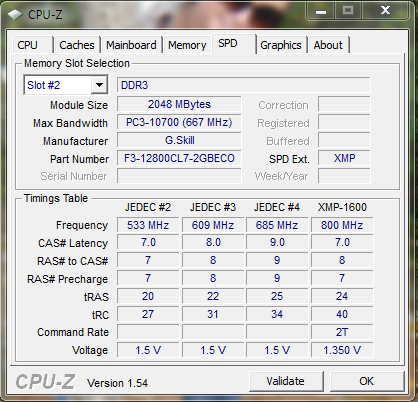Screen dimensions: 418x402
Task: Switch to the Caches tab
Action: (x=77, y=45)
